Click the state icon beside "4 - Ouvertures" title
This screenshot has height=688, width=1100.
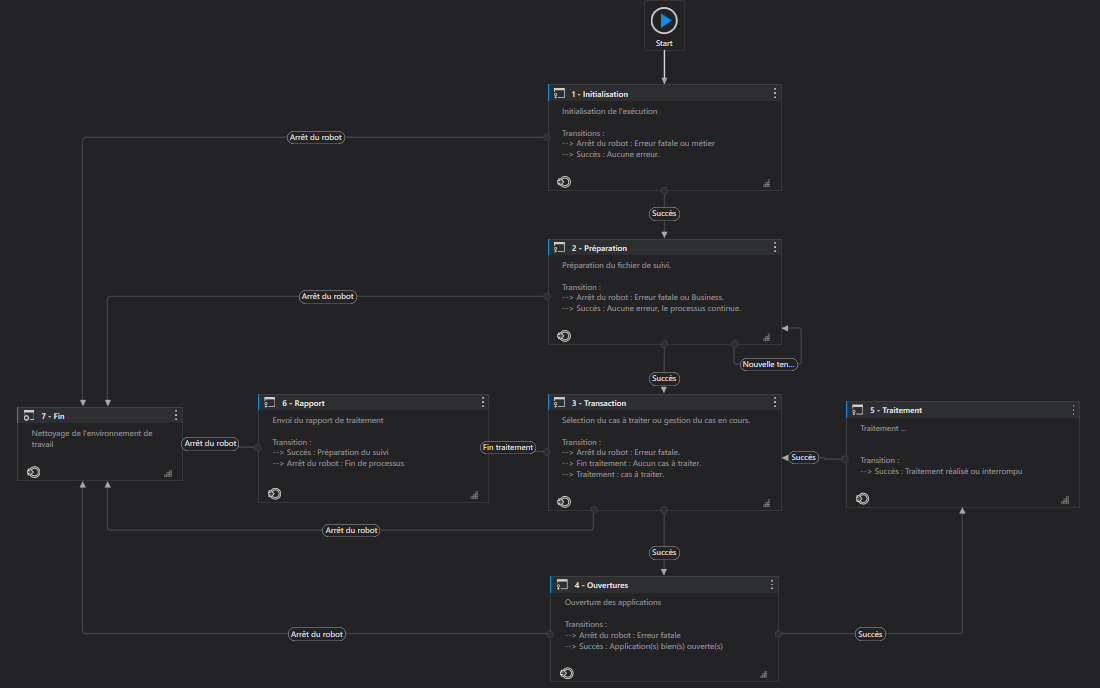coord(561,584)
